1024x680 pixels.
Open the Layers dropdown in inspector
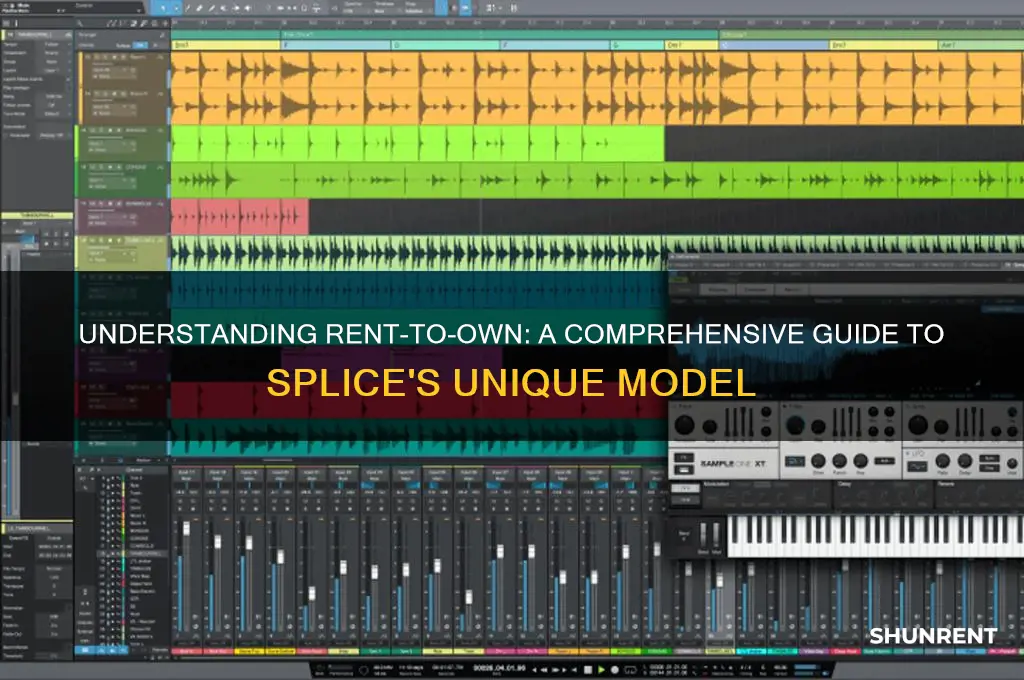(x=54, y=71)
